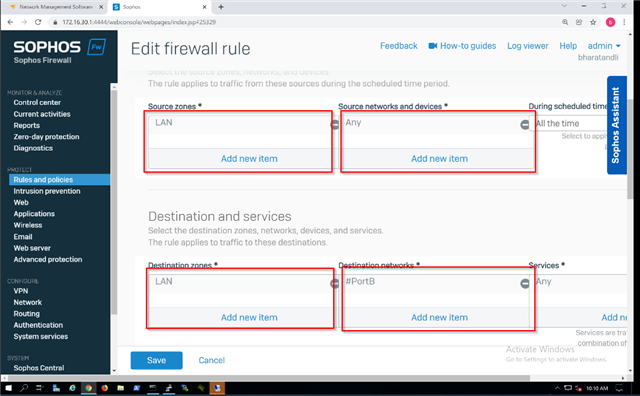Open the scheduled time 'All the time' dropdown
Screen dimensions: 640x396
pyautogui.click(x=571, y=123)
